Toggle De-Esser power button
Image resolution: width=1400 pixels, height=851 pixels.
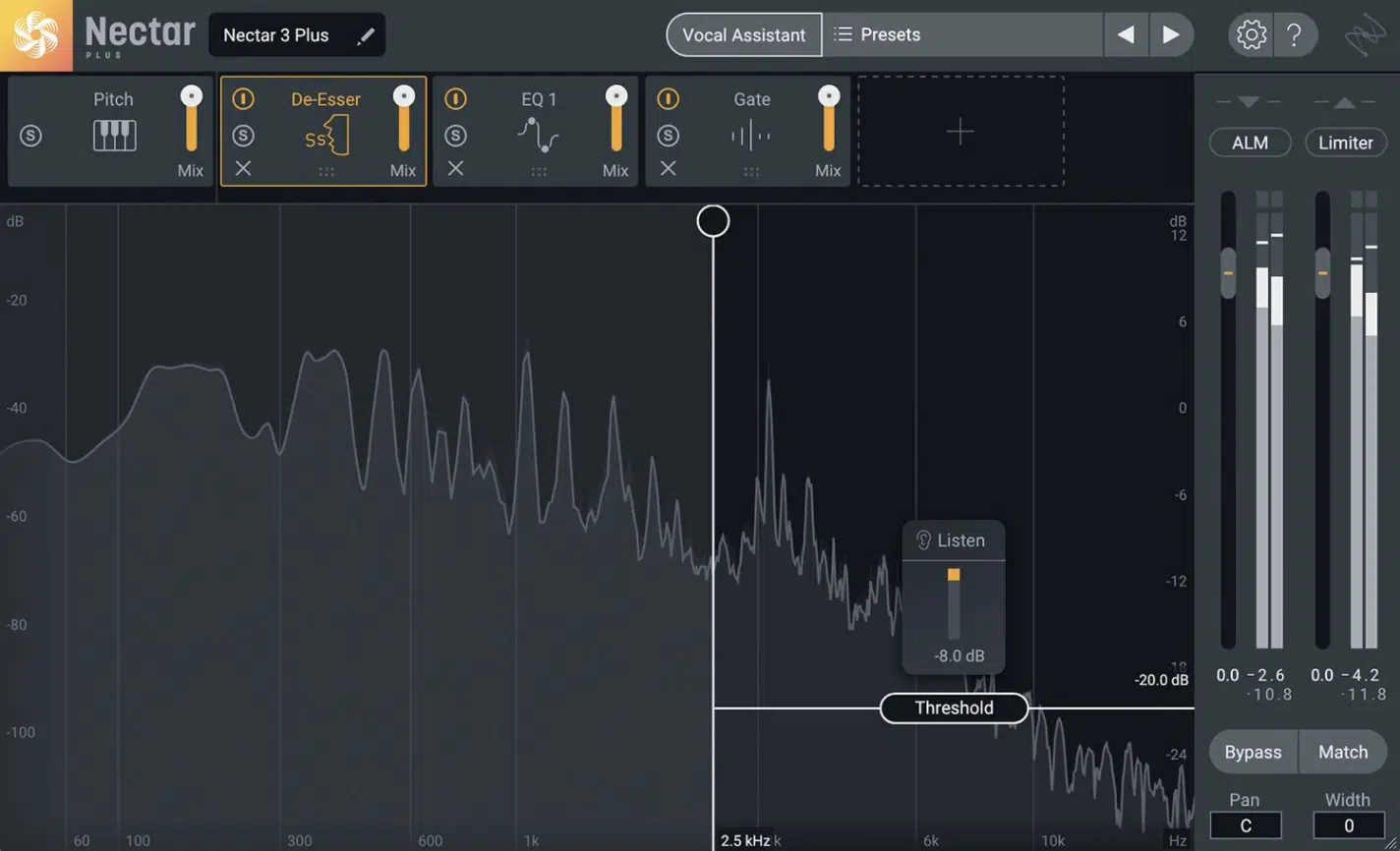pos(243,99)
